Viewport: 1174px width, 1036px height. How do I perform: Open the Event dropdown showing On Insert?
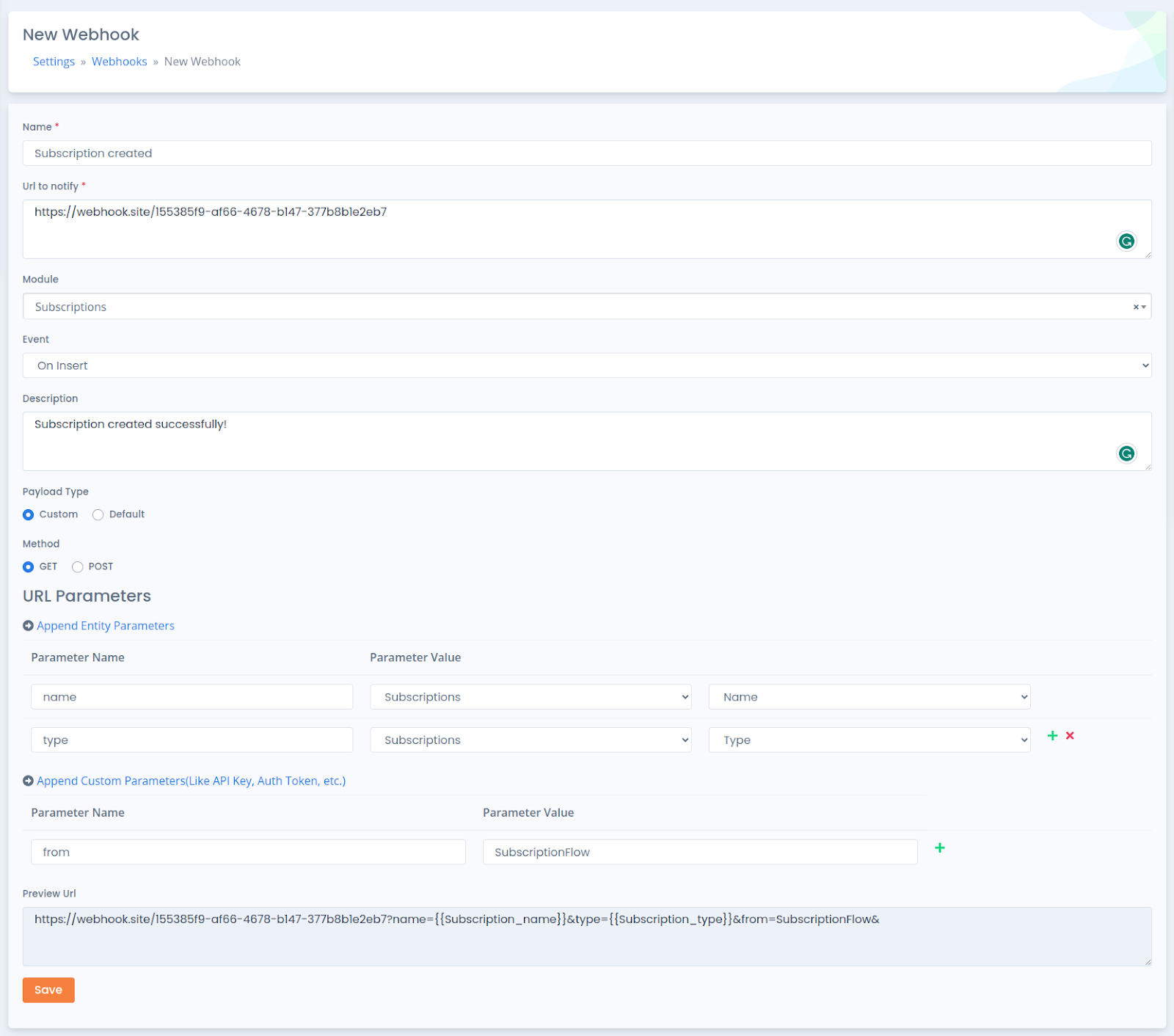coord(587,365)
